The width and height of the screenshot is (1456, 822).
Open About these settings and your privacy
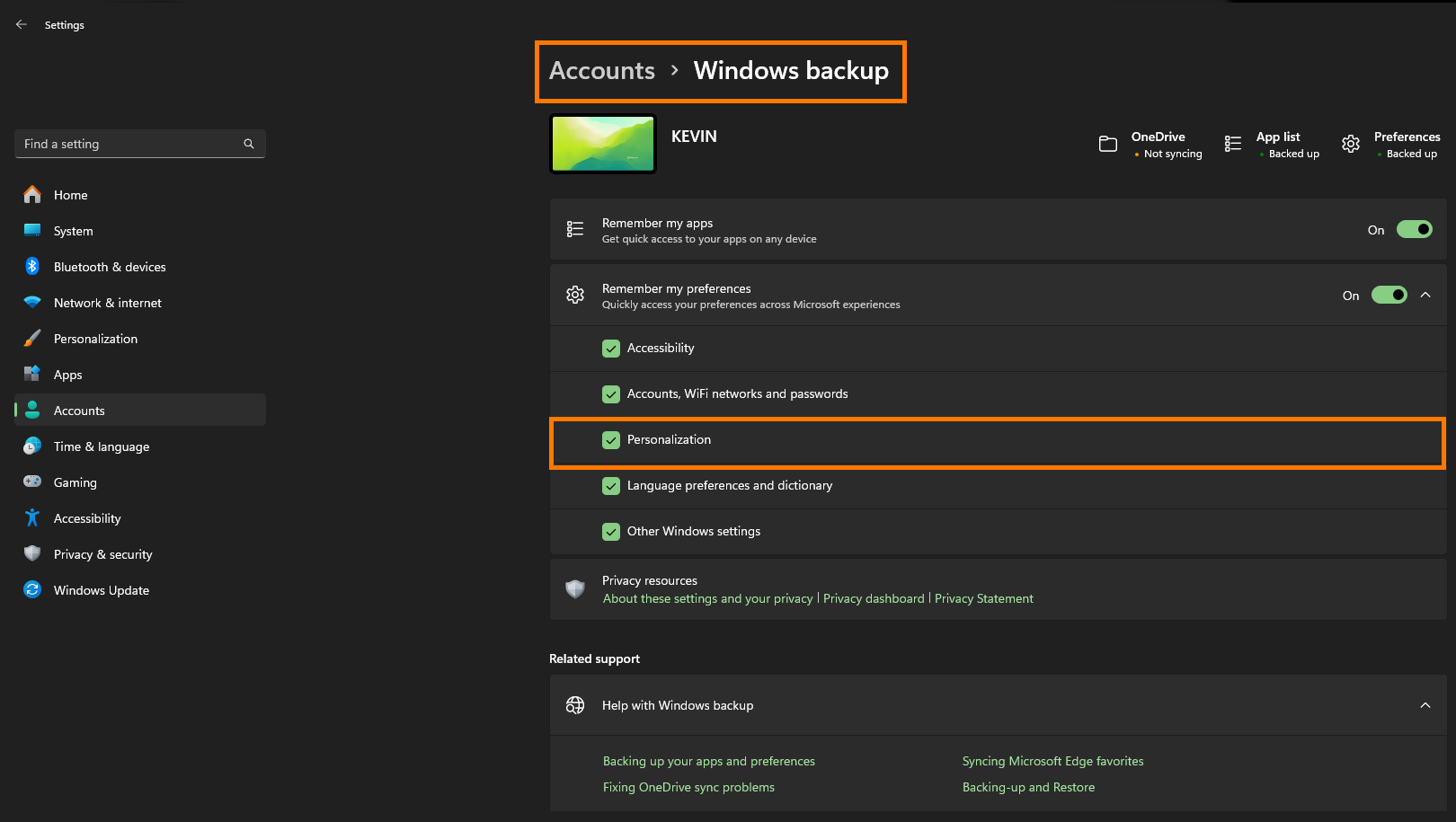707,598
